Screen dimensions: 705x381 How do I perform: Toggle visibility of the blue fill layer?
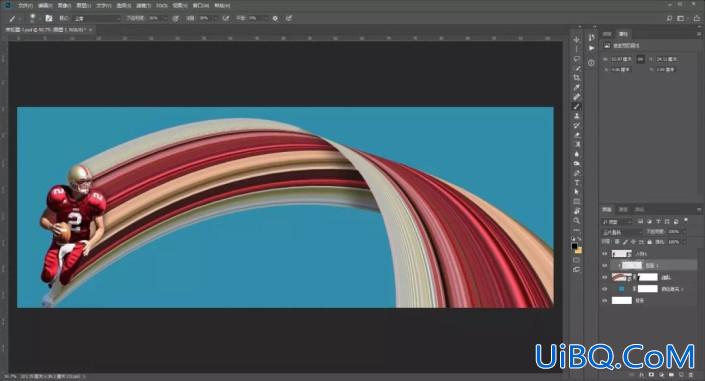click(x=605, y=289)
